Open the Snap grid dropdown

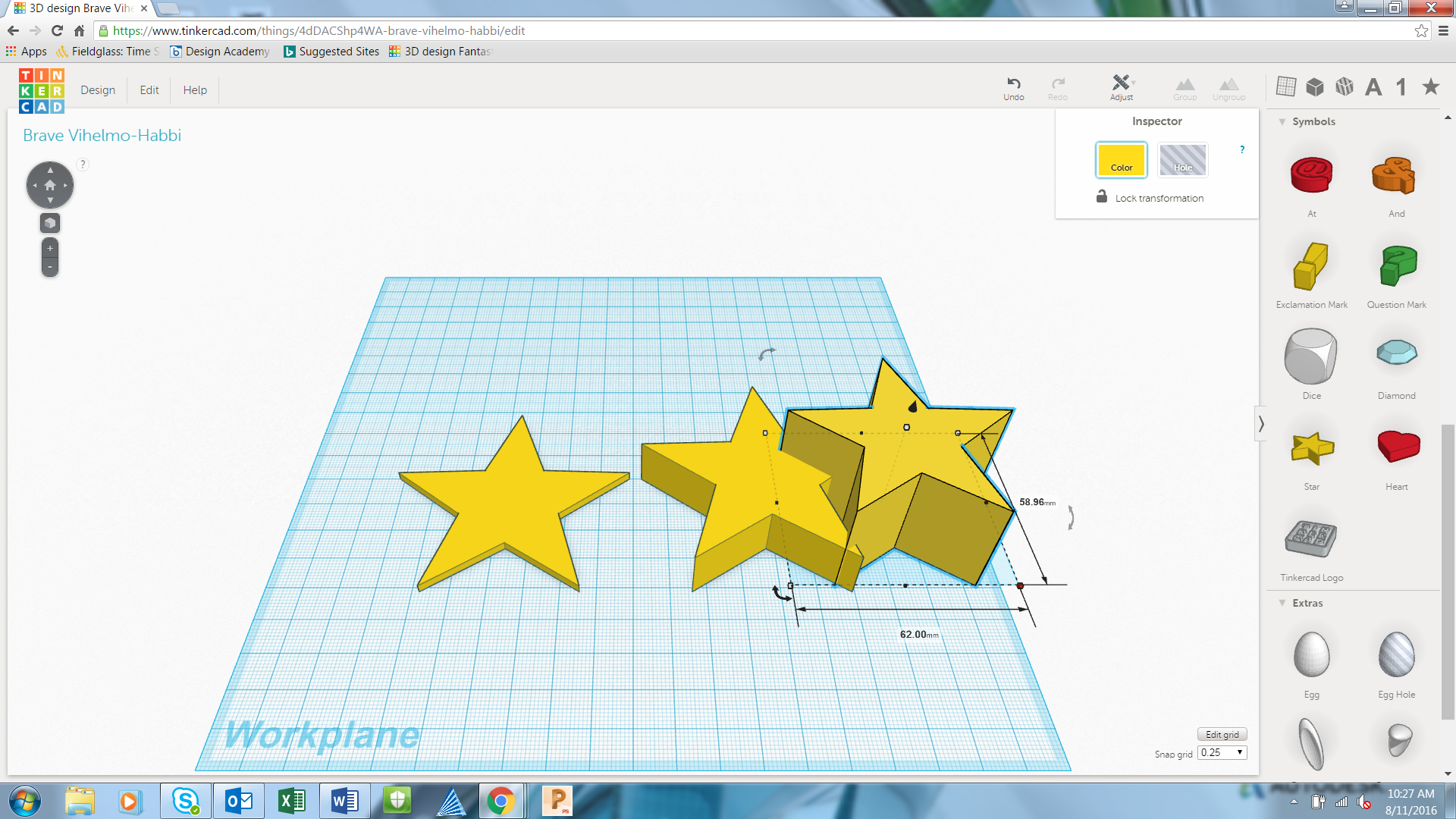pyautogui.click(x=1222, y=752)
